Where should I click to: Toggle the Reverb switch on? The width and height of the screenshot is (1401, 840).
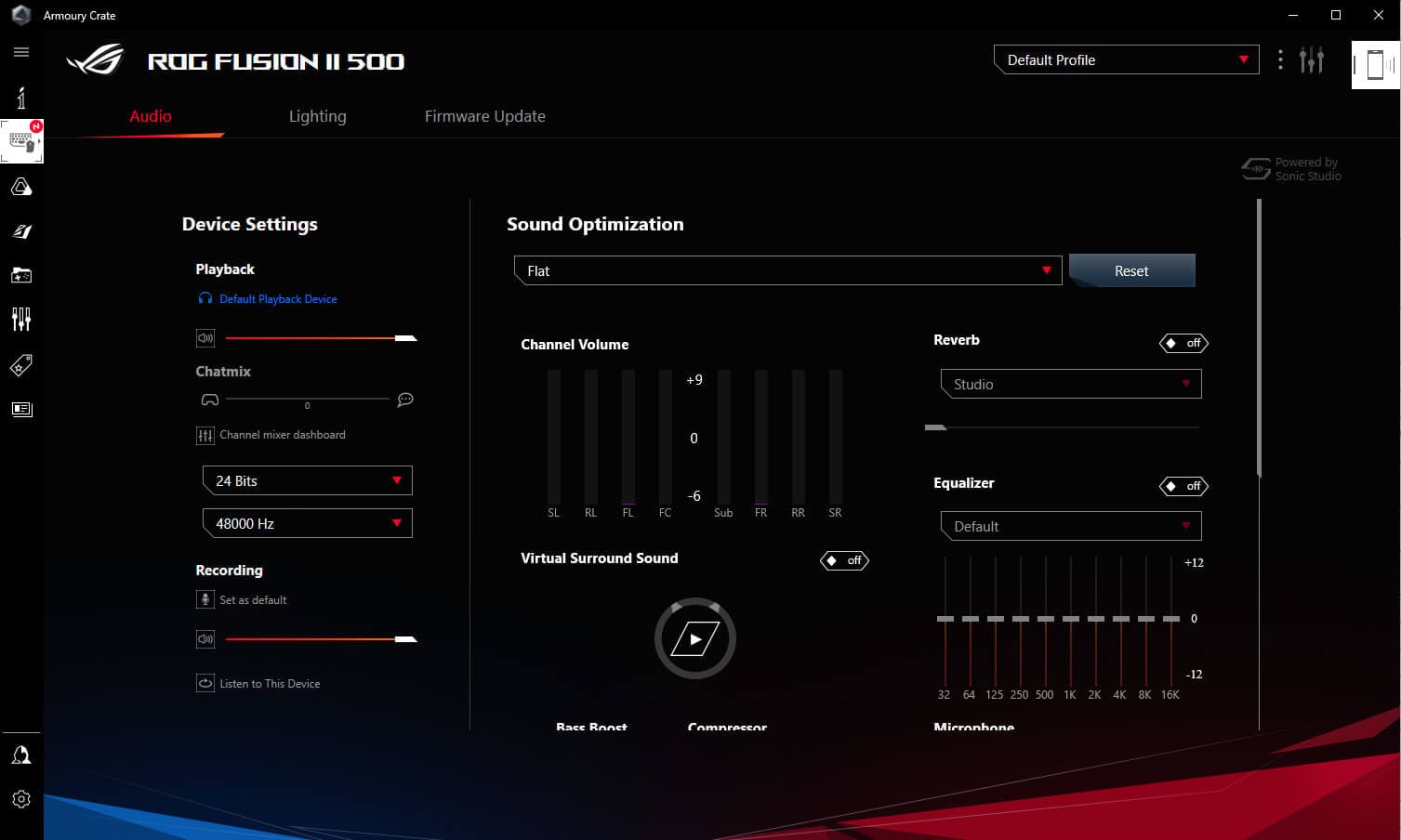click(1183, 343)
